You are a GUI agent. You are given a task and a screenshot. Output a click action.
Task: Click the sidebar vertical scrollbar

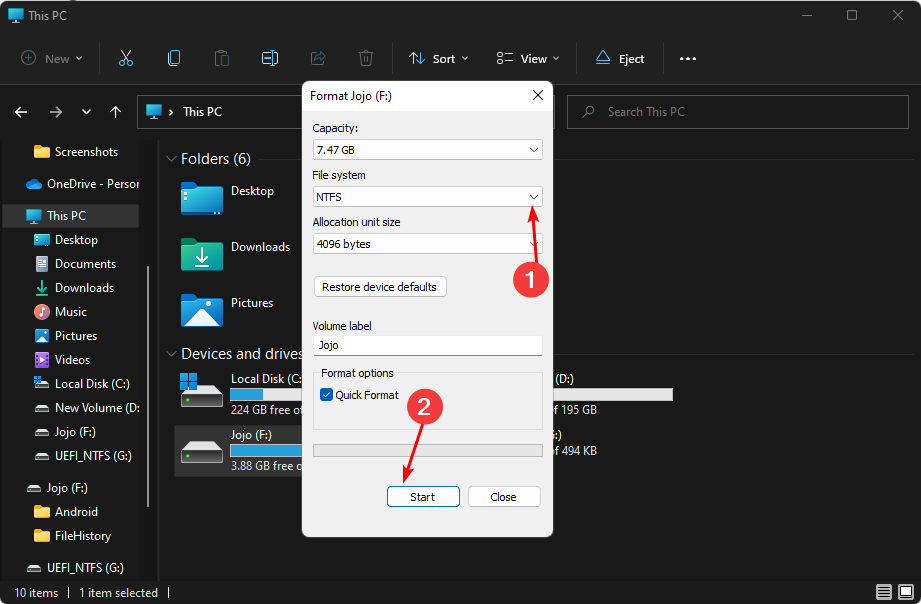[148, 385]
